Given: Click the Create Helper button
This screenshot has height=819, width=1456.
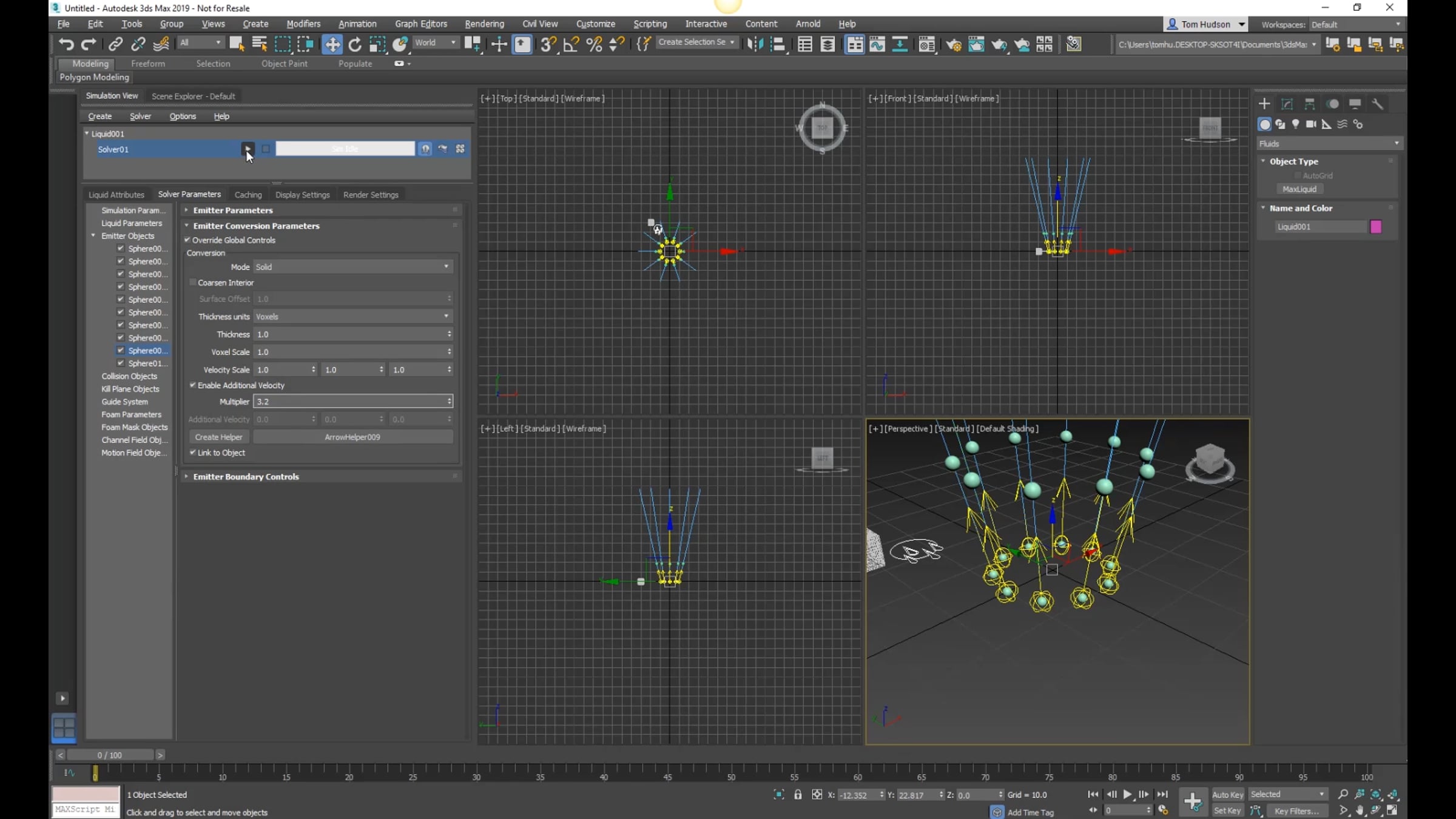Looking at the screenshot, I should click(x=218, y=437).
